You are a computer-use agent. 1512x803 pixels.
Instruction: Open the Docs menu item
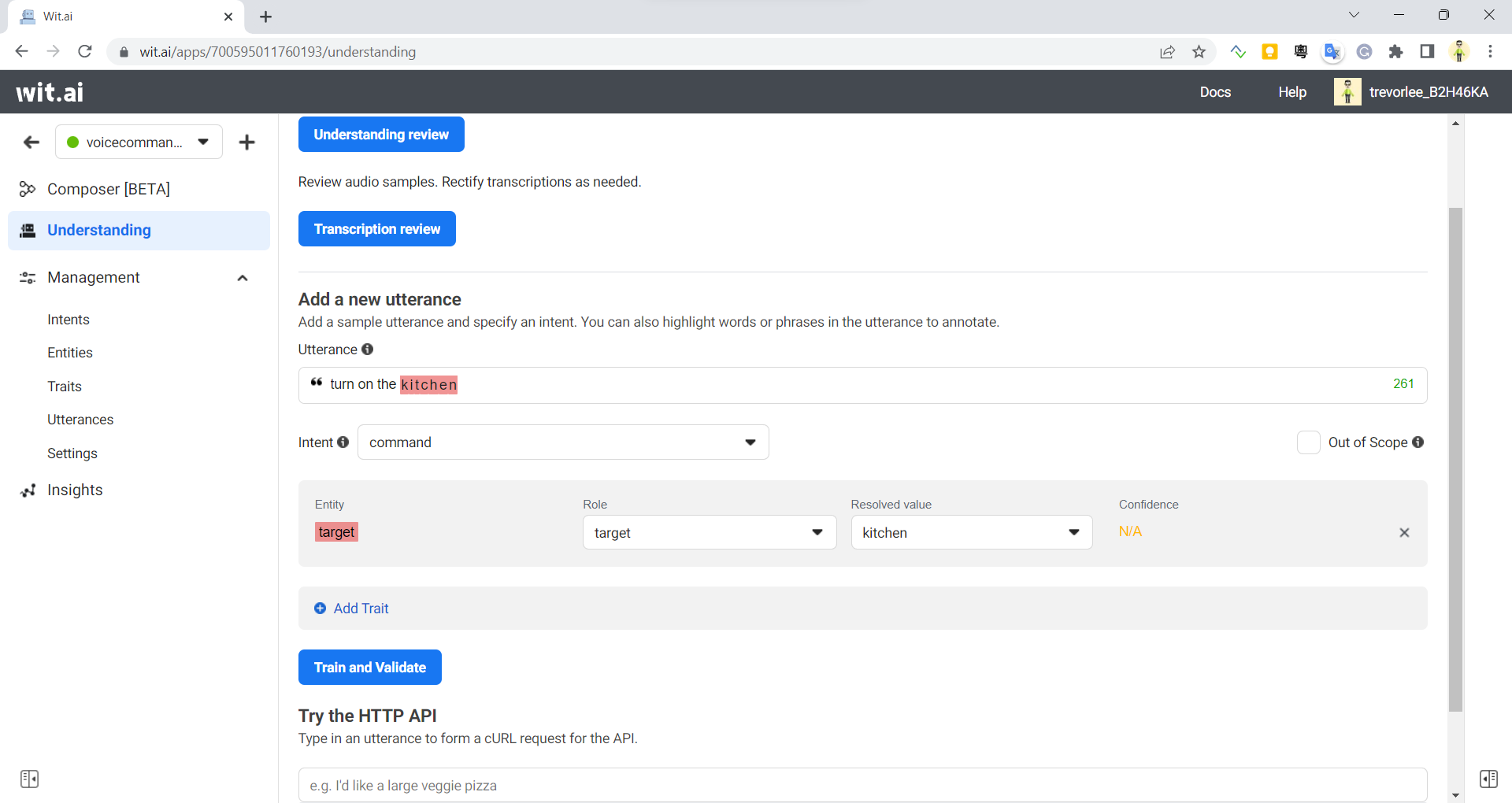[1215, 91]
